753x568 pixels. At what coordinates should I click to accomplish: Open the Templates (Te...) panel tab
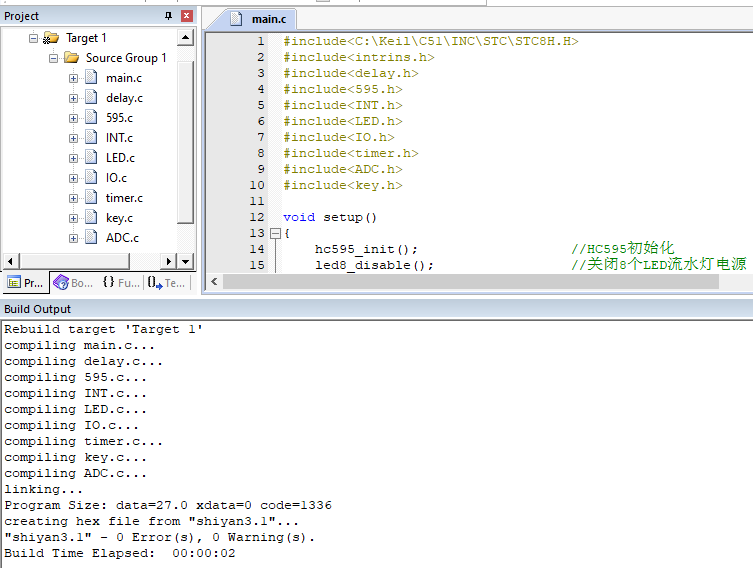pyautogui.click(x=166, y=283)
